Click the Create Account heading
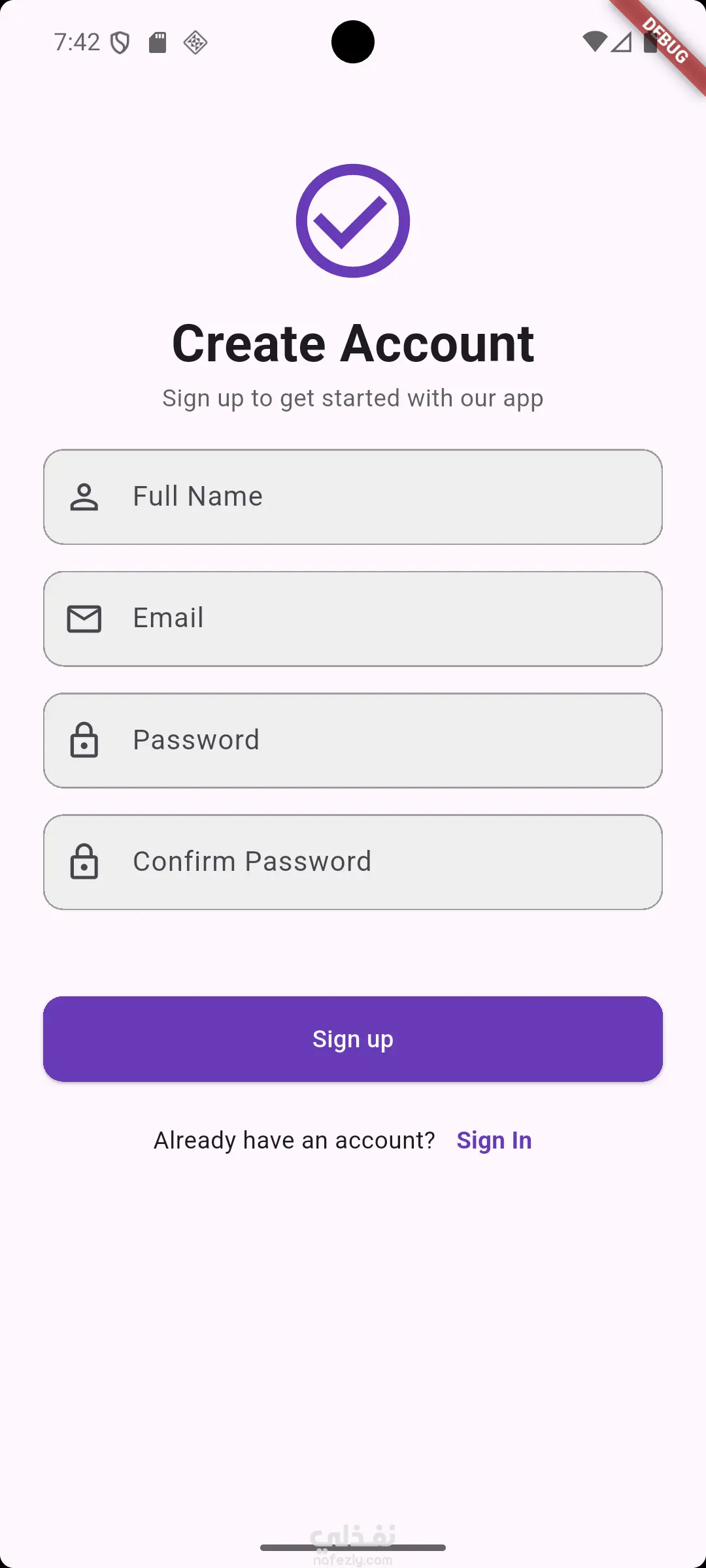Image resolution: width=706 pixels, height=1568 pixels. (353, 344)
